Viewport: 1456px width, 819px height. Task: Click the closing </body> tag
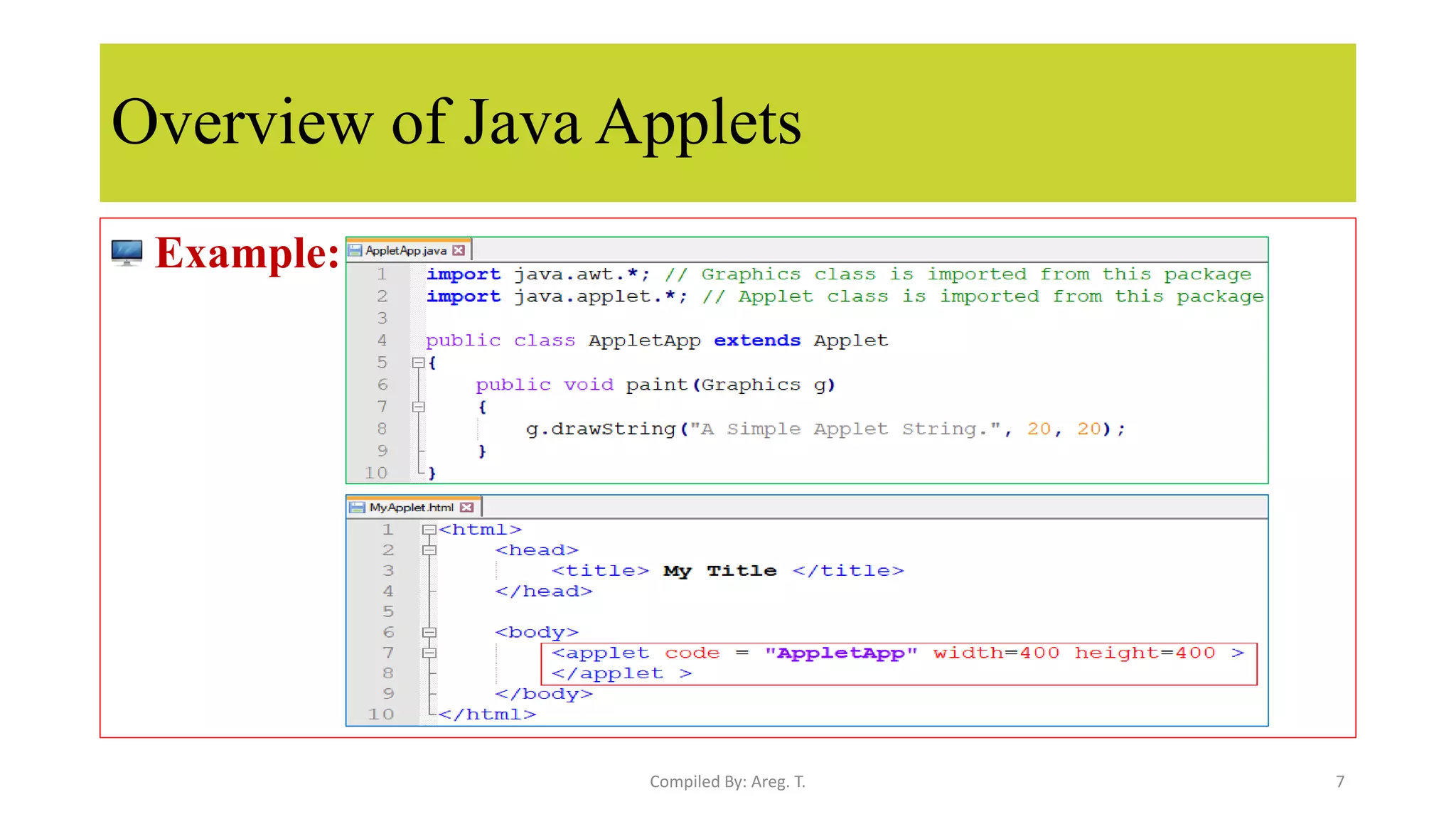[x=544, y=694]
